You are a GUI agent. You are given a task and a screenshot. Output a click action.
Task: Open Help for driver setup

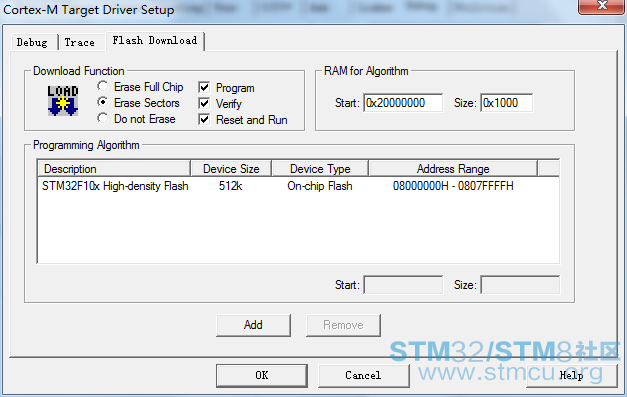pos(571,375)
